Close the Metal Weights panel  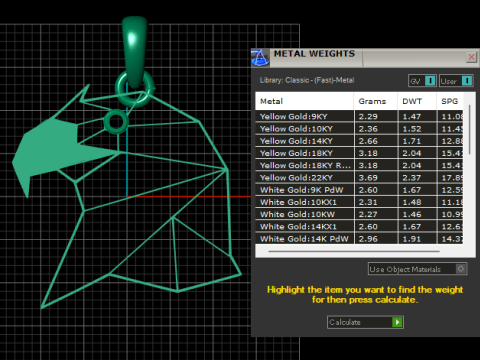471,57
